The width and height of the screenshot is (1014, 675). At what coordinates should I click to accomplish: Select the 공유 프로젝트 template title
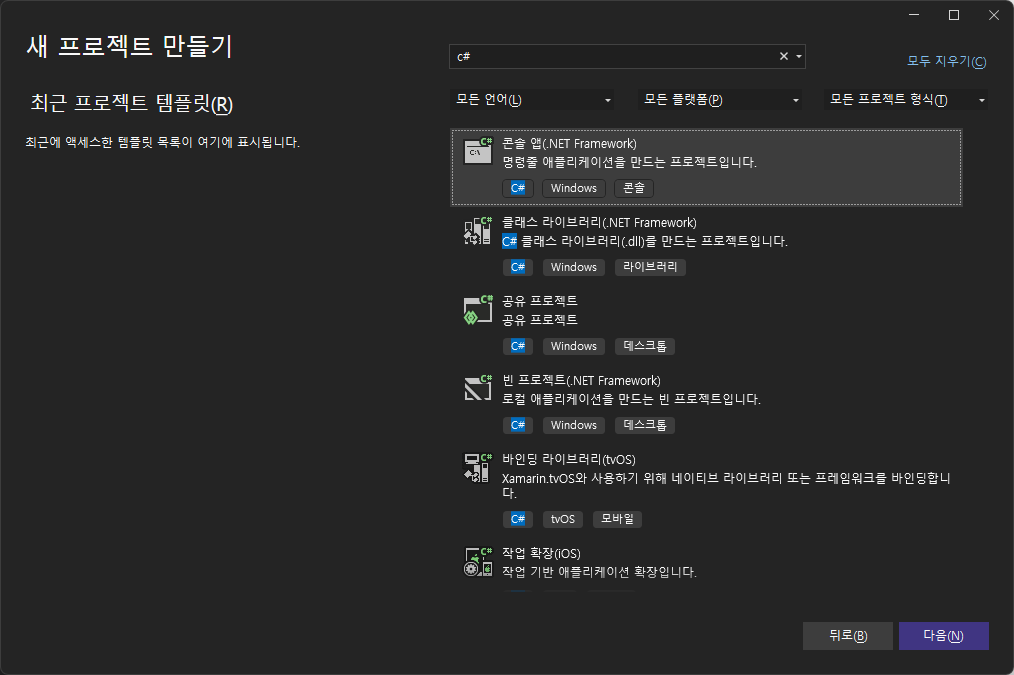540,301
